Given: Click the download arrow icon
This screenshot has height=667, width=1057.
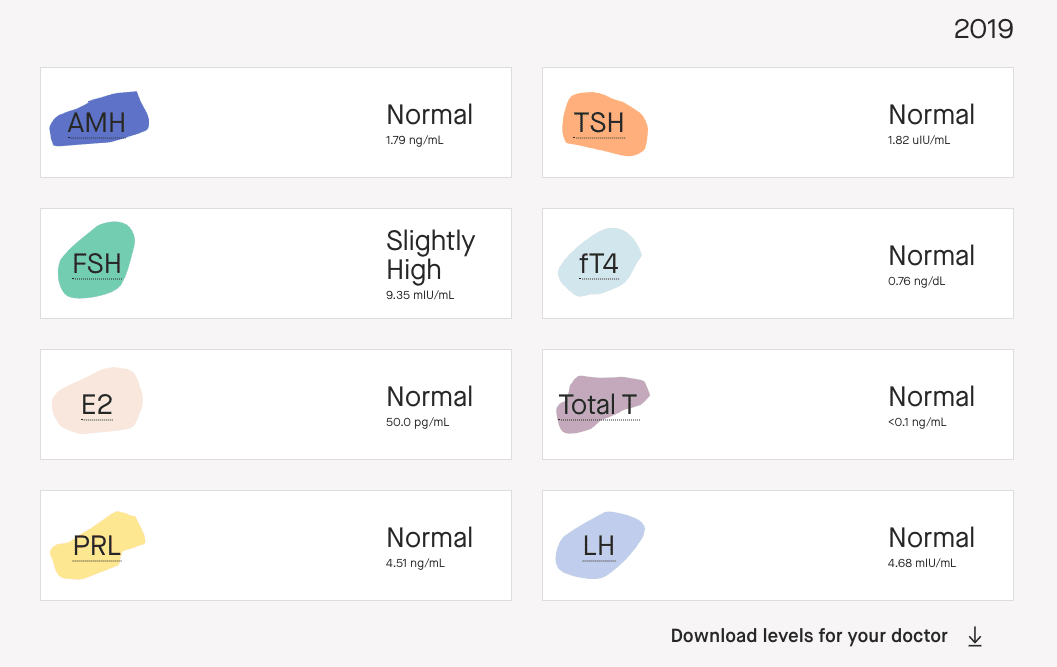Looking at the screenshot, I should pos(975,636).
